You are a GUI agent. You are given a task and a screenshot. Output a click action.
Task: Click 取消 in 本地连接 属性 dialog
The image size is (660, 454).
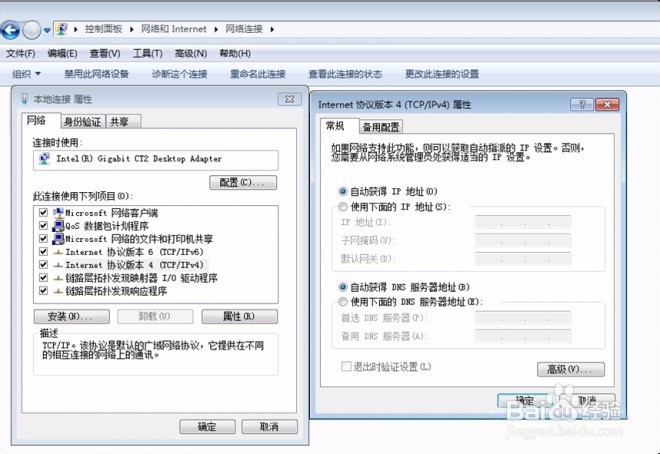[x=269, y=426]
